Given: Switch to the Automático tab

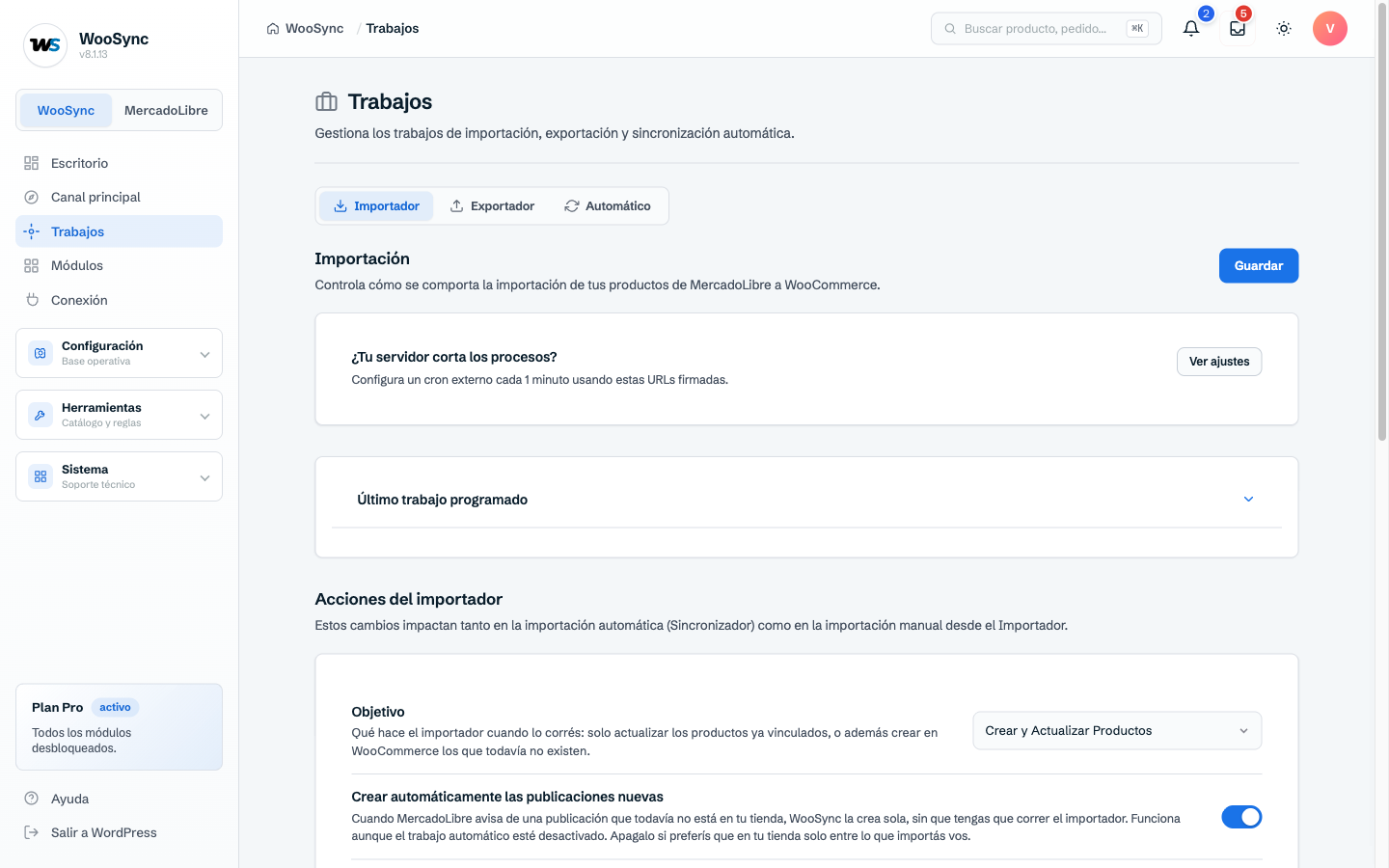Looking at the screenshot, I should click(x=608, y=206).
